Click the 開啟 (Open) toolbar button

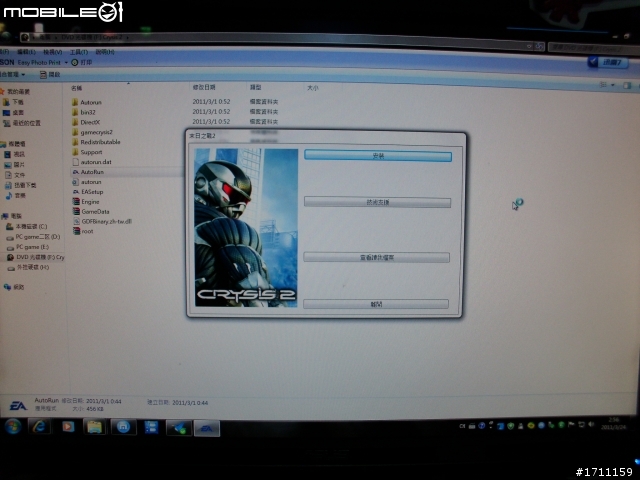pyautogui.click(x=50, y=75)
